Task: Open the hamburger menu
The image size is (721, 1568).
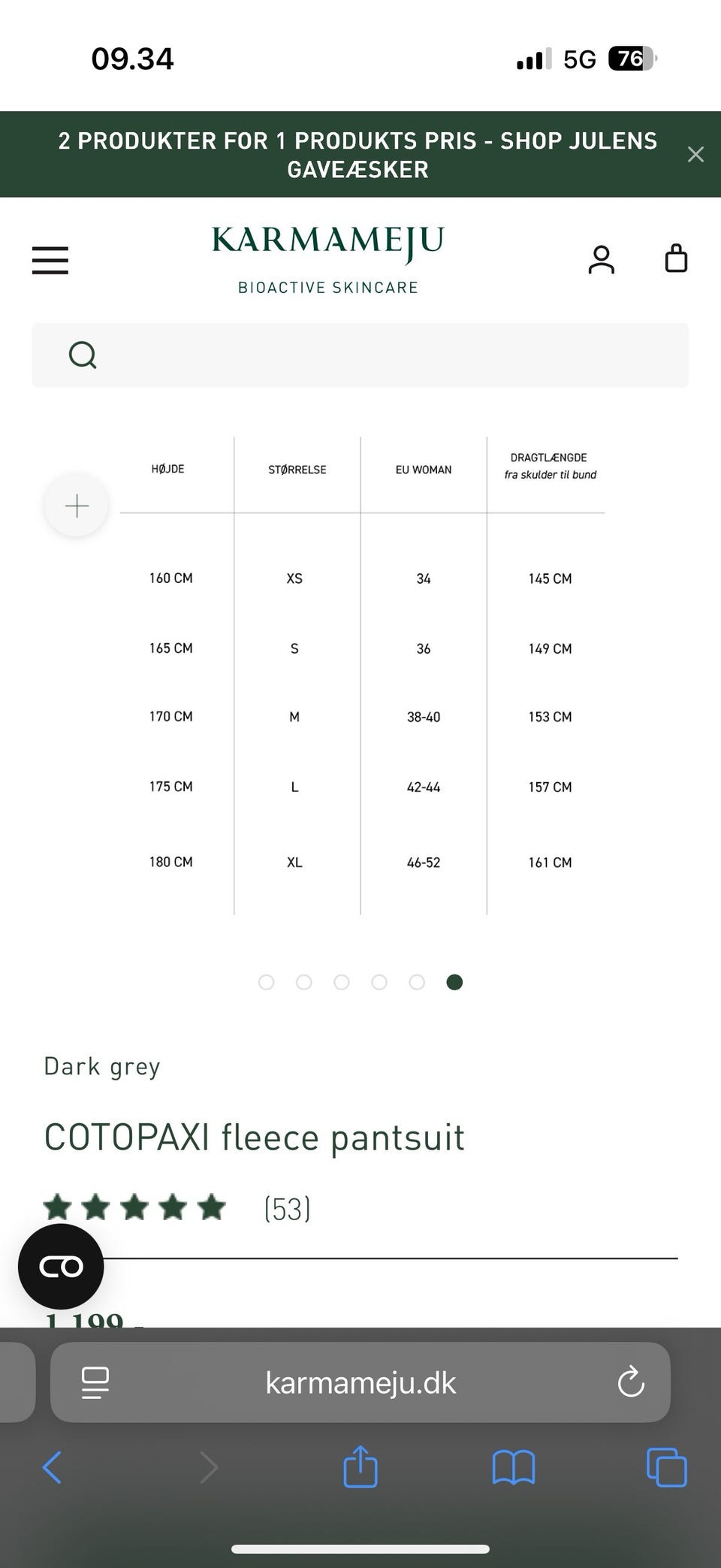Action: tap(50, 260)
